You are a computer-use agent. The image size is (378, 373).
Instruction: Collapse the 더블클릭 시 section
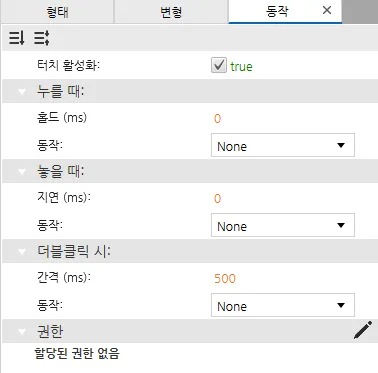tap(22, 251)
